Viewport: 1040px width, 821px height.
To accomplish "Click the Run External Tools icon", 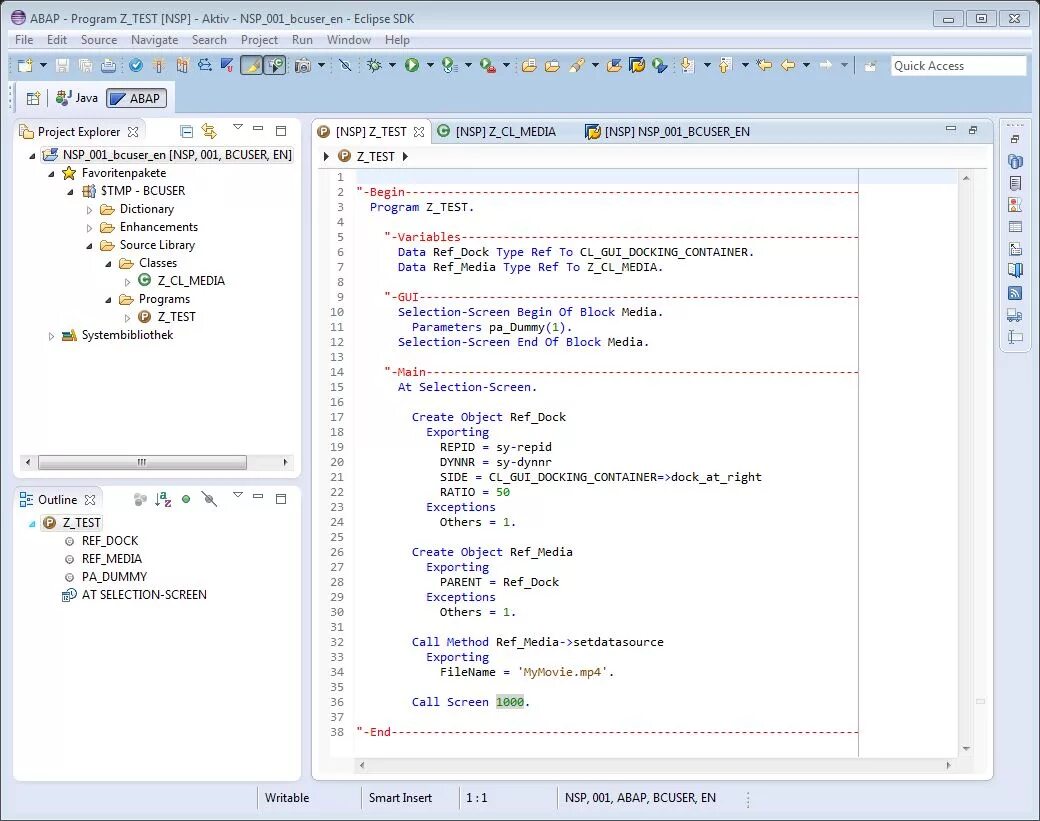I will pos(488,65).
